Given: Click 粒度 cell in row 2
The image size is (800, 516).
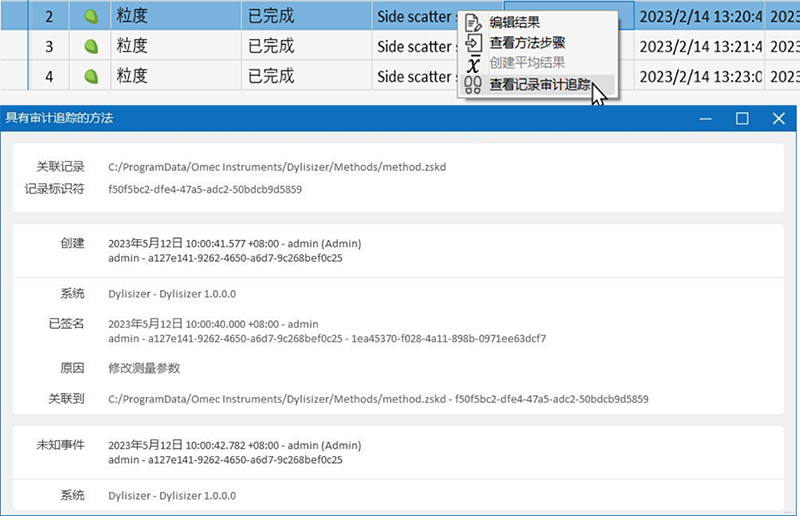Looking at the screenshot, I should tap(176, 16).
